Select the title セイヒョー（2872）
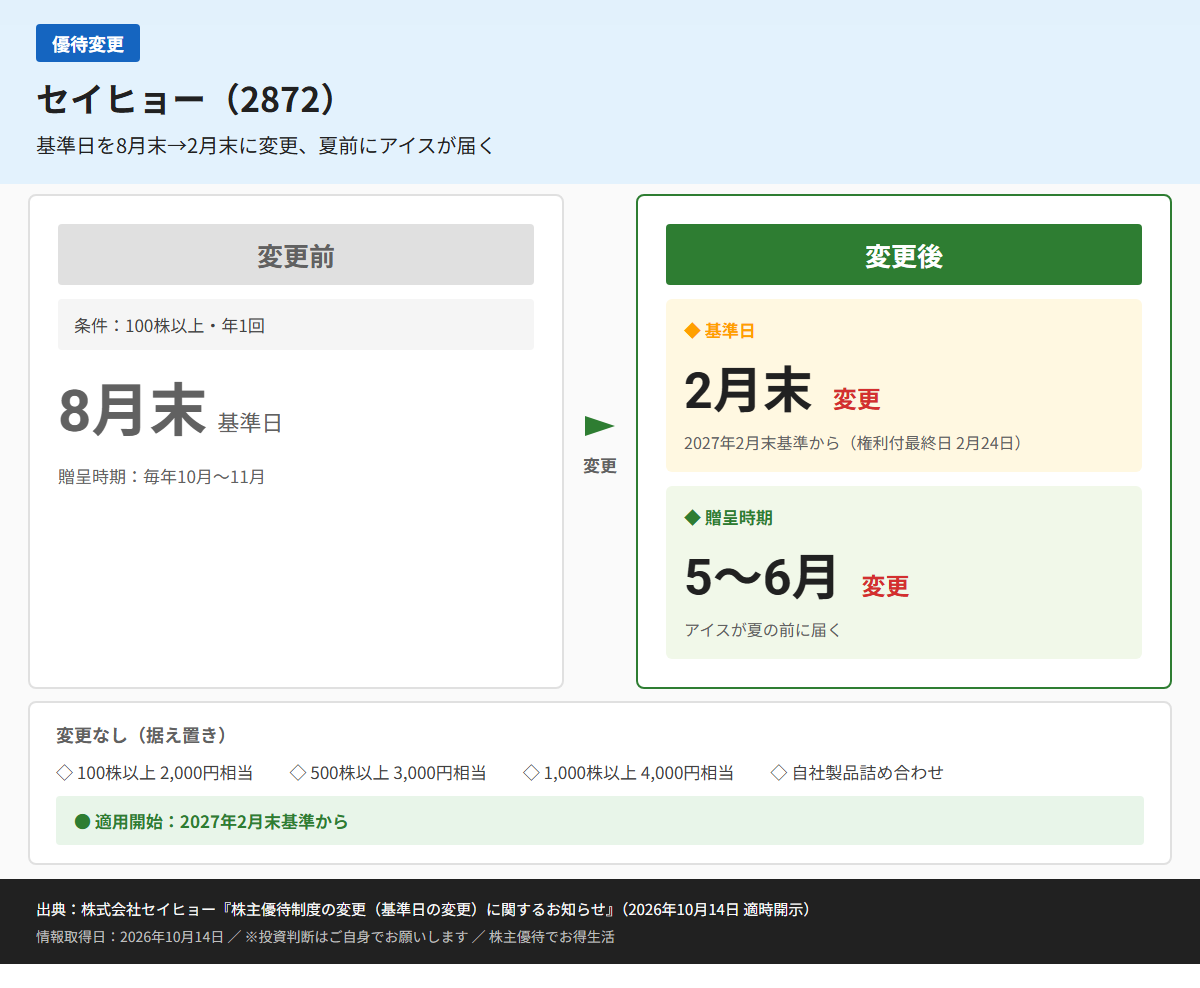Image resolution: width=1200 pixels, height=988 pixels. (190, 99)
